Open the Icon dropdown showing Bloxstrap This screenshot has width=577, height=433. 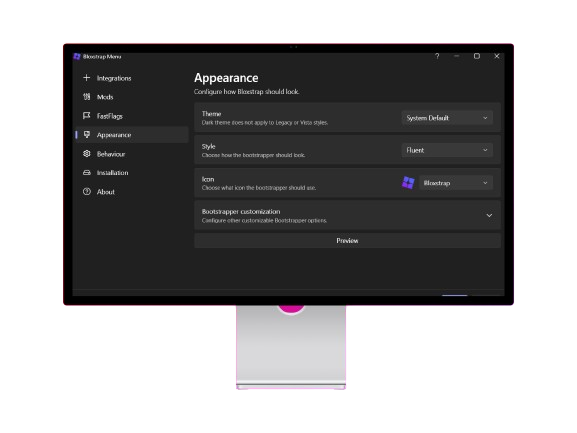456,183
